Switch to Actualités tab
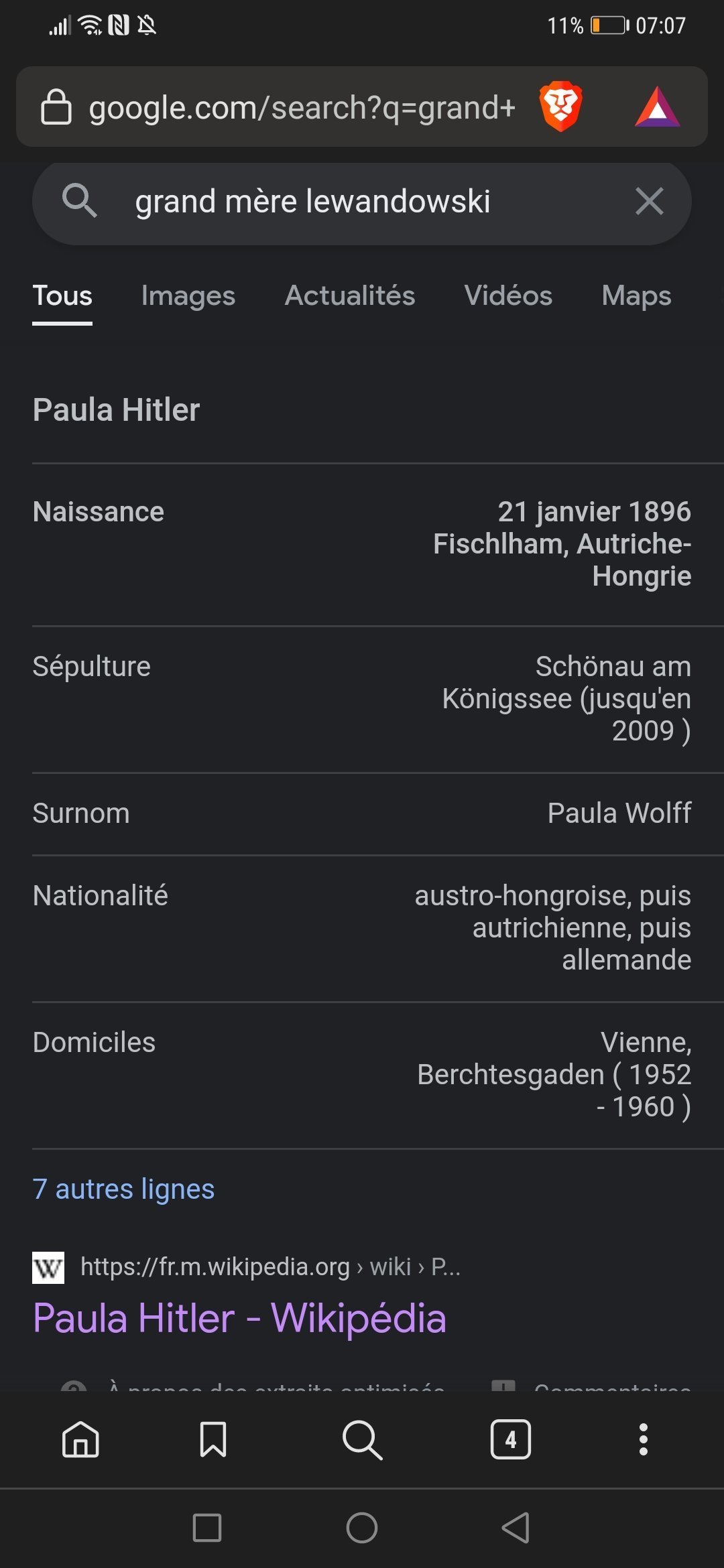 pos(350,296)
